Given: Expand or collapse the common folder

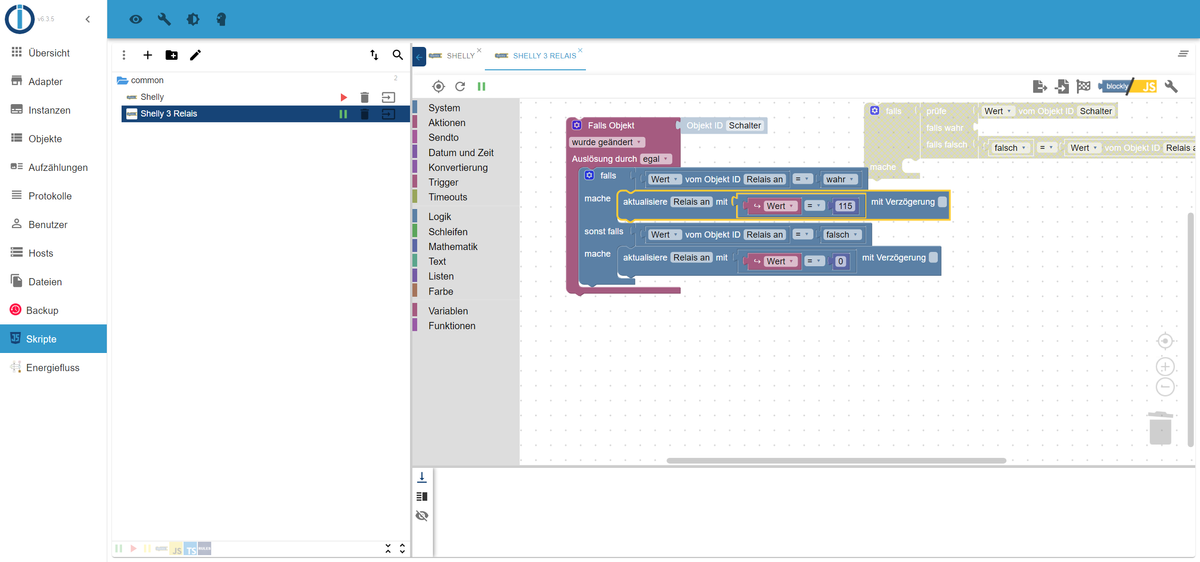Looking at the screenshot, I should coord(123,80).
